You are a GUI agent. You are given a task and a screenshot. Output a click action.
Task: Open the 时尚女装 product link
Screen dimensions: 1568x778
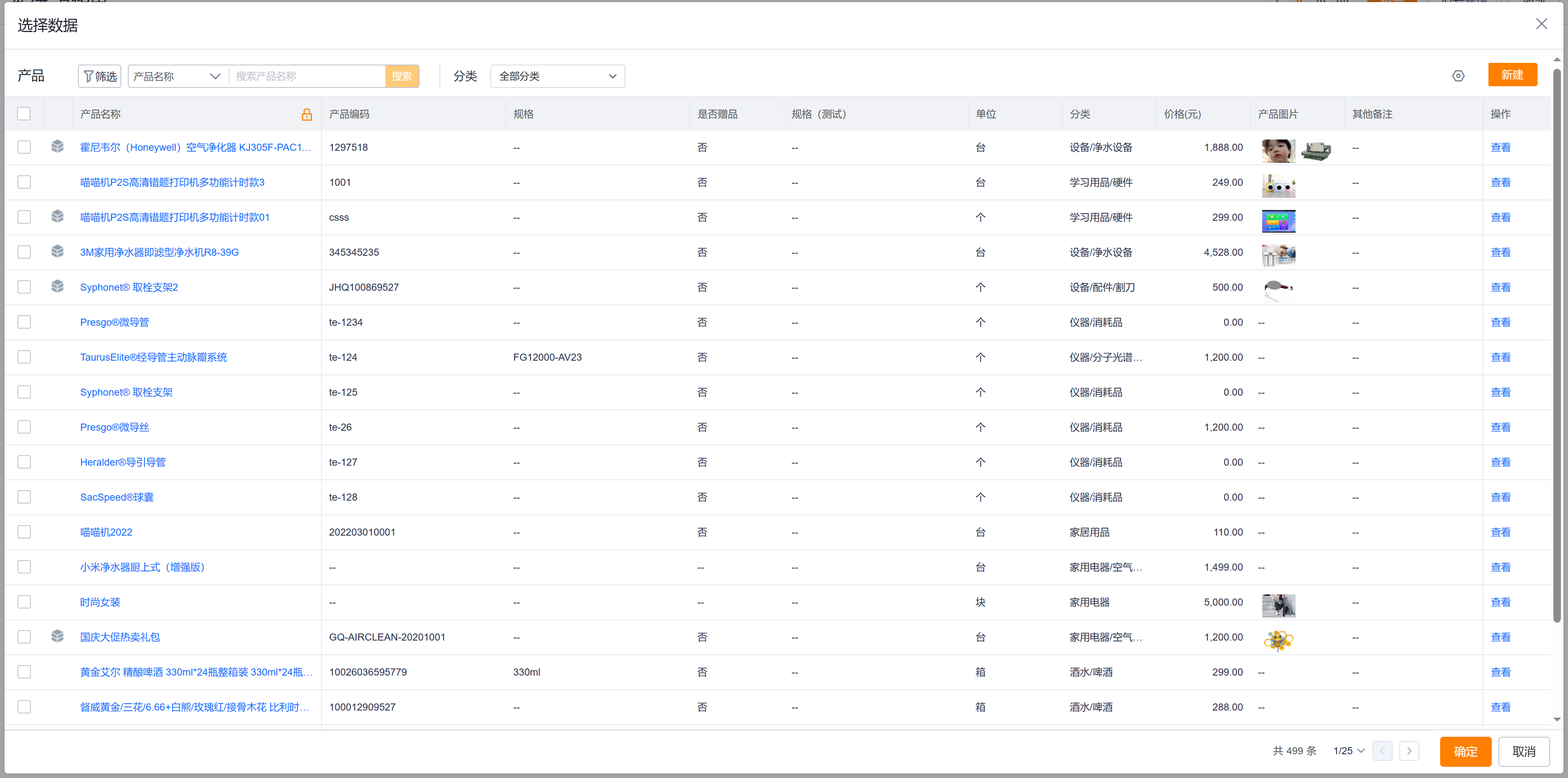(100, 602)
